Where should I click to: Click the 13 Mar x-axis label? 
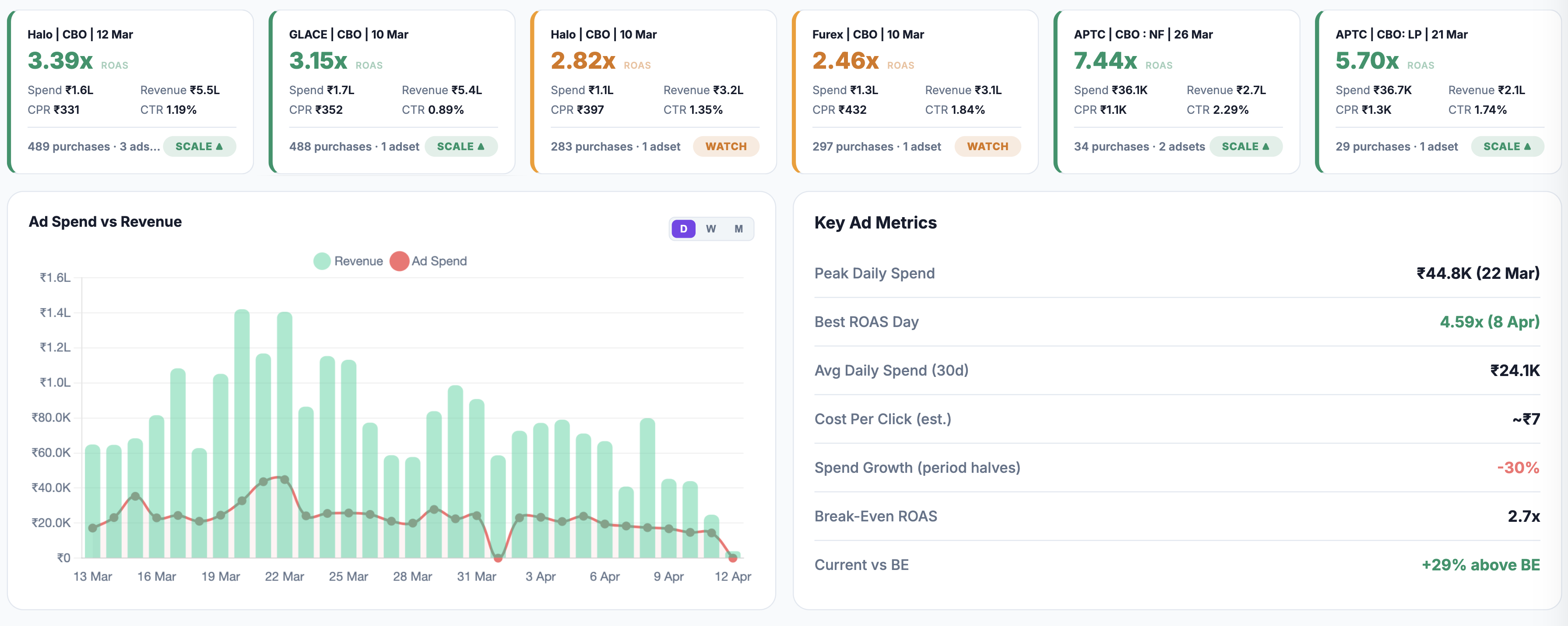pyautogui.click(x=92, y=577)
